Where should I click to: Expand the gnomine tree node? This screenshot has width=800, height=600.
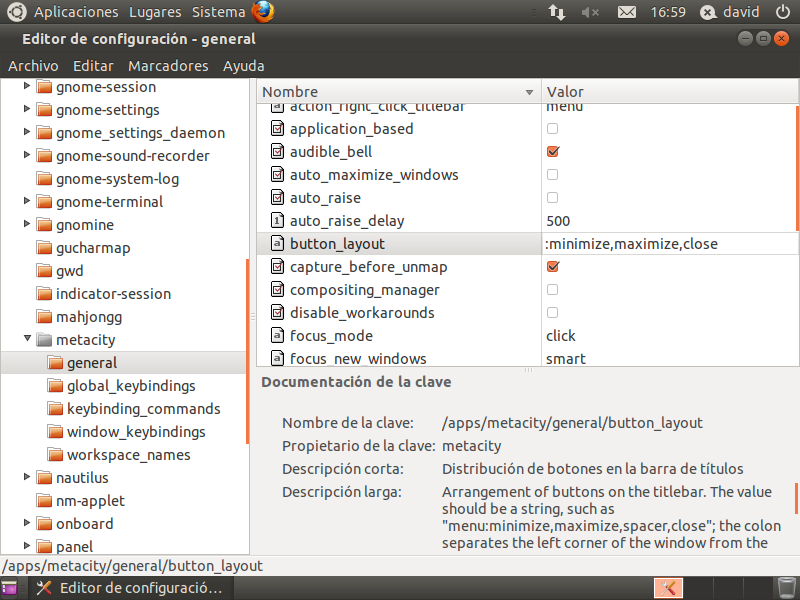[x=27, y=223]
